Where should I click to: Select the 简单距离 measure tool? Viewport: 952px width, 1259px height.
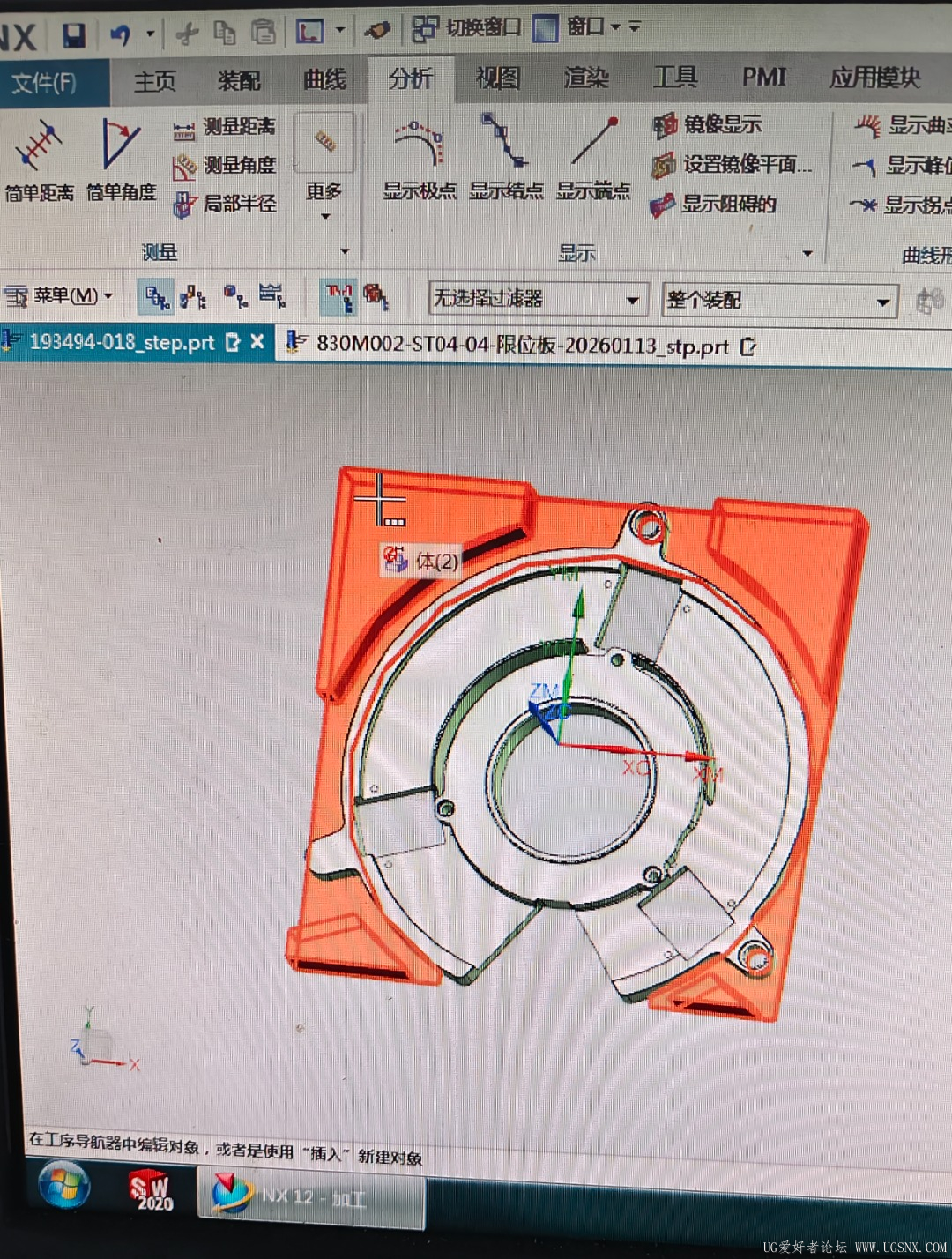coord(38,160)
